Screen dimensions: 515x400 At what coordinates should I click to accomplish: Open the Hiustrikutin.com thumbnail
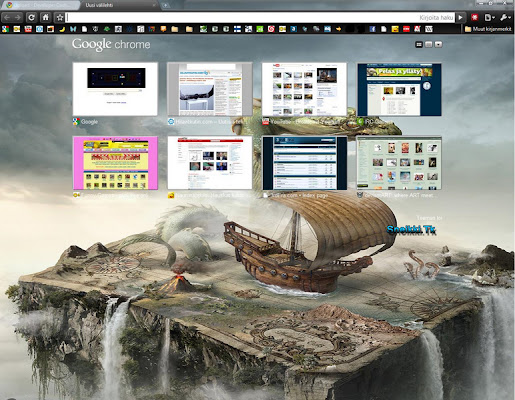point(210,89)
